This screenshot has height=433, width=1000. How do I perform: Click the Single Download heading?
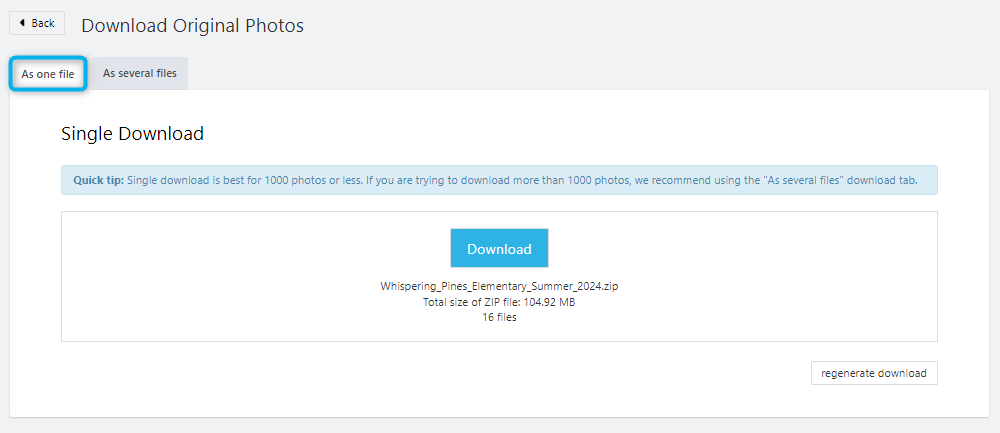tap(133, 134)
